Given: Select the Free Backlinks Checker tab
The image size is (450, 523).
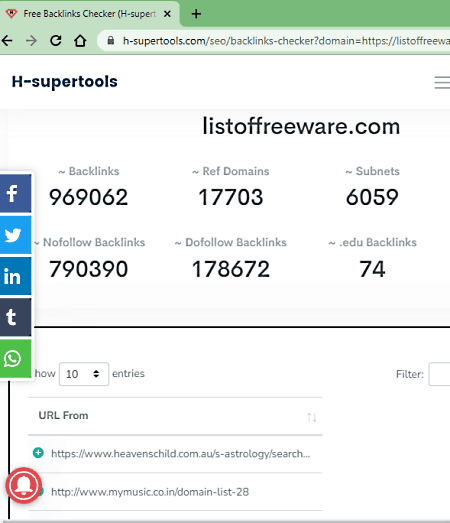Looking at the screenshot, I should tap(89, 14).
